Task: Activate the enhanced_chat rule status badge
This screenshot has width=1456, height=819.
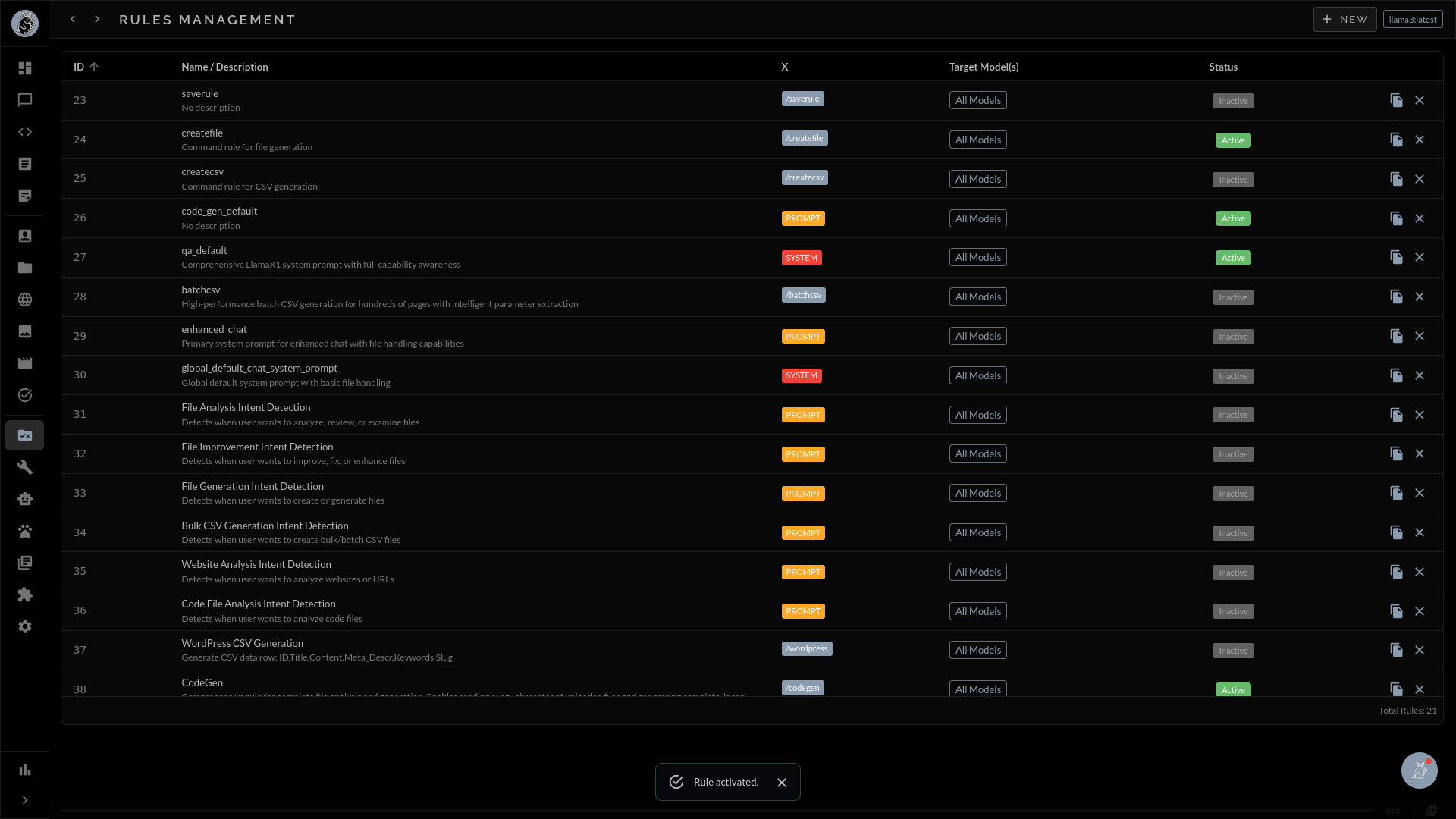Action: coord(1232,337)
